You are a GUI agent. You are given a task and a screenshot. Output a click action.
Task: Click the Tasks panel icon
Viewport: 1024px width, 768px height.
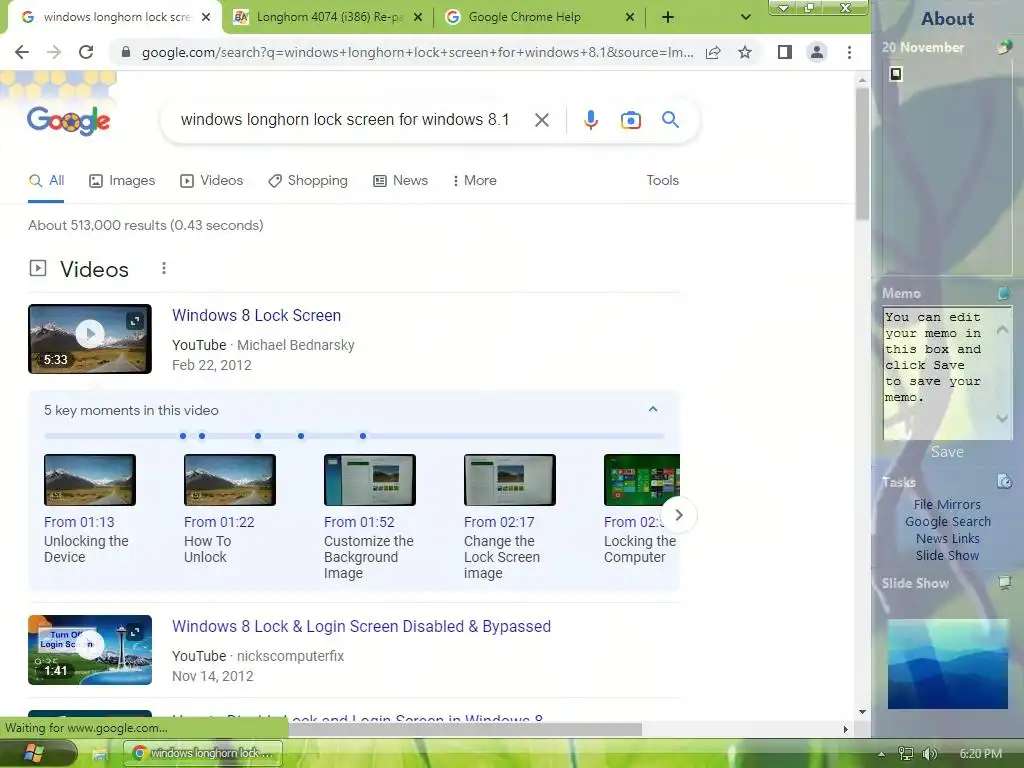[1004, 481]
